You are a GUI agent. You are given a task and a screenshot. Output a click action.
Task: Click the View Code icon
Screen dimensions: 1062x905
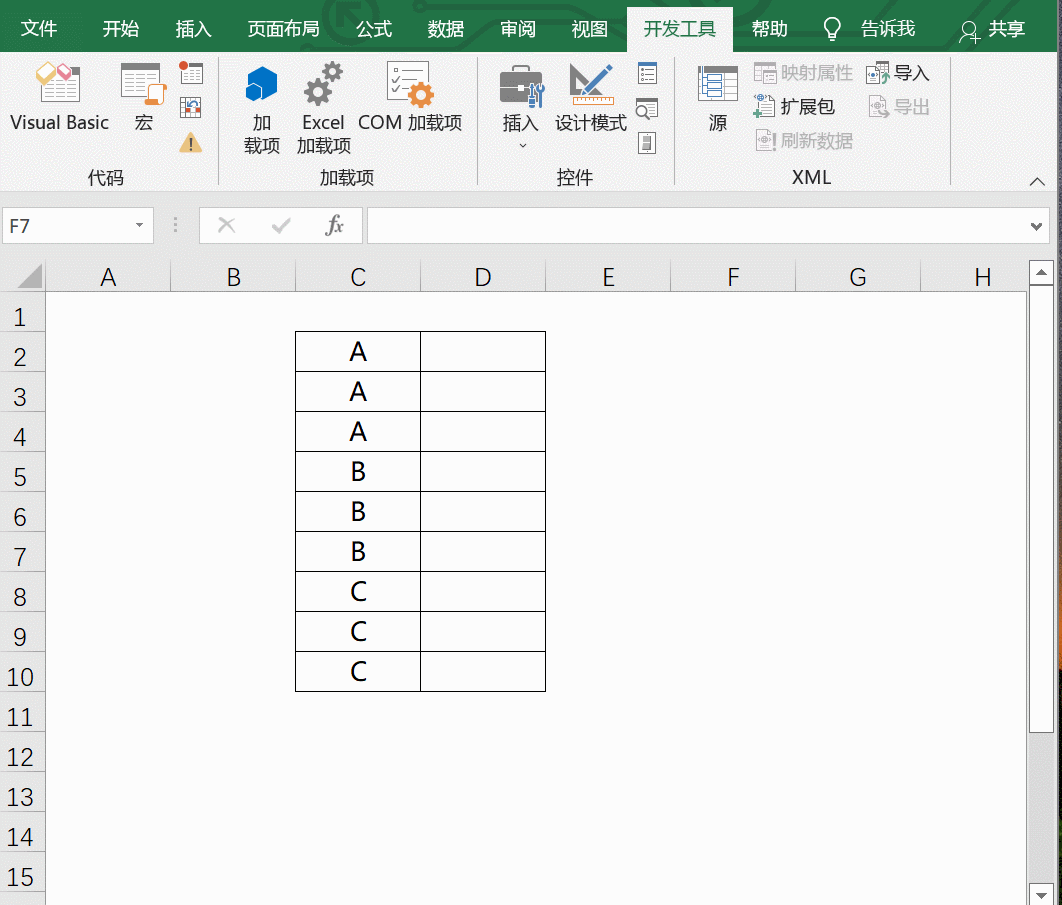(x=647, y=108)
